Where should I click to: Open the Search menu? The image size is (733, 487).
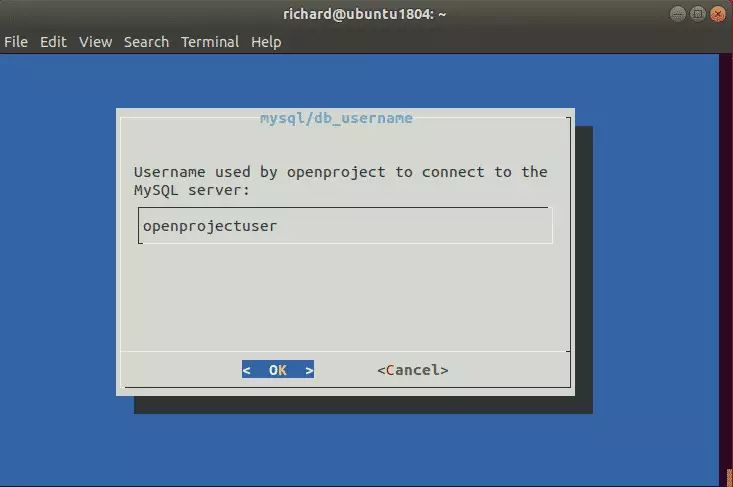(146, 42)
